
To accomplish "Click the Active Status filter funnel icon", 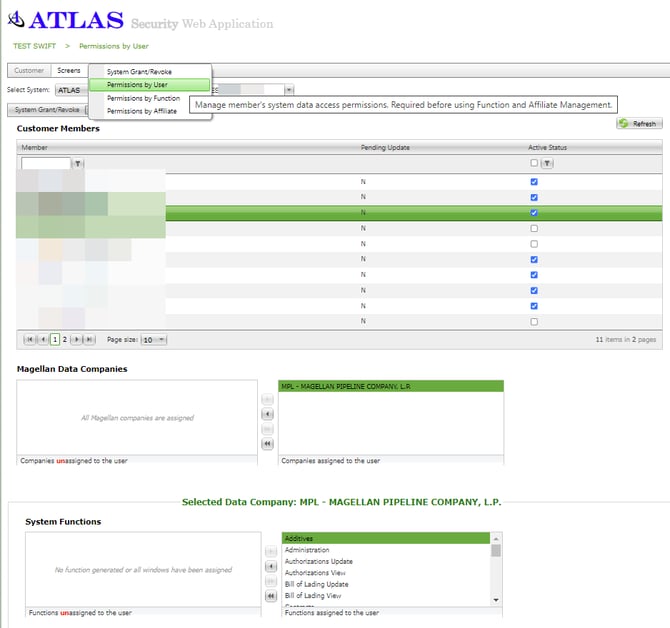I will pos(547,163).
